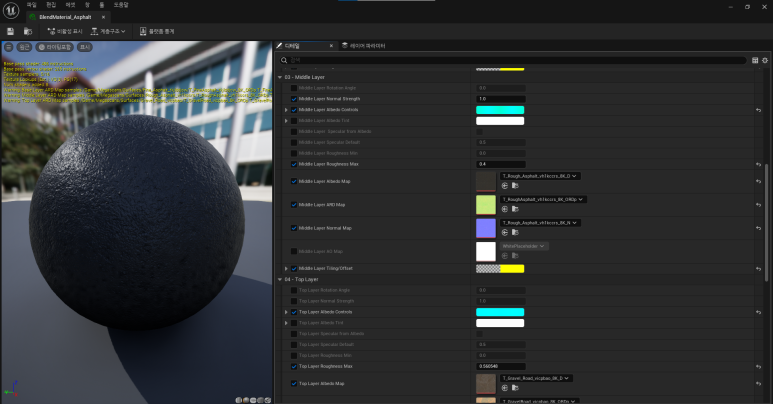Click the lit view mode button in the viewport
Screen dimensions: 773x404
click(x=55, y=47)
